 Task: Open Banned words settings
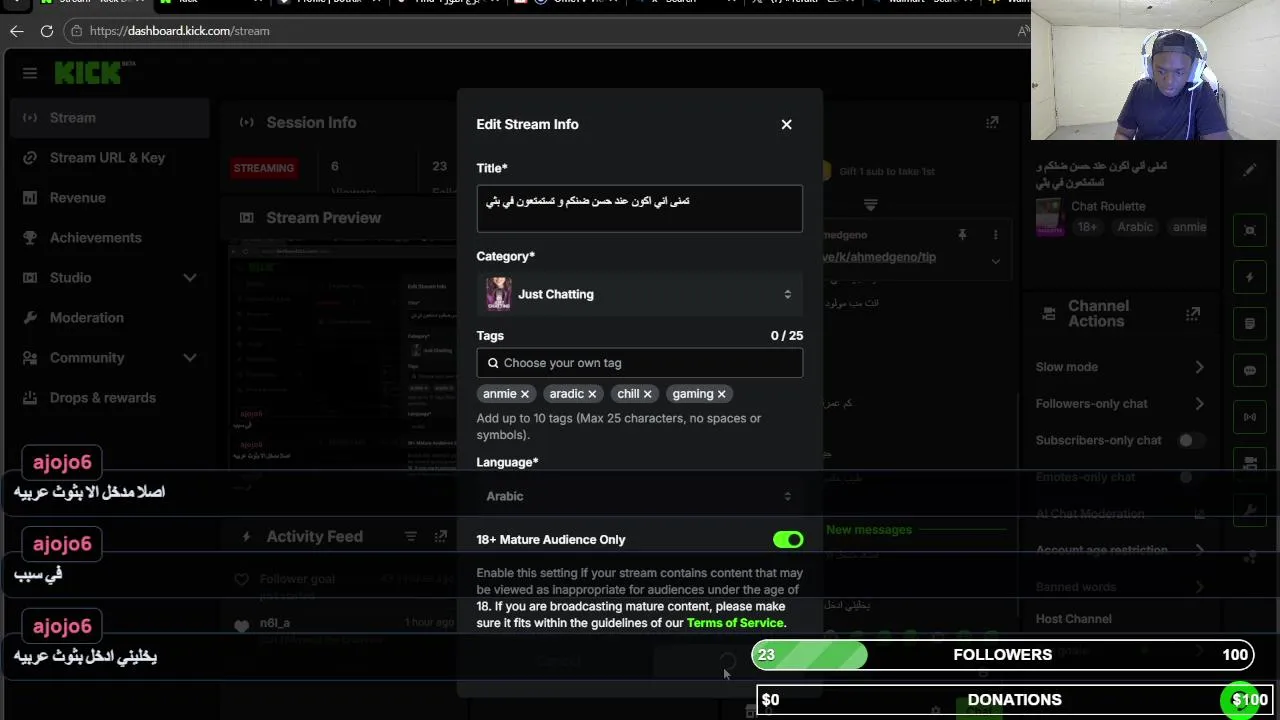click(x=1120, y=587)
